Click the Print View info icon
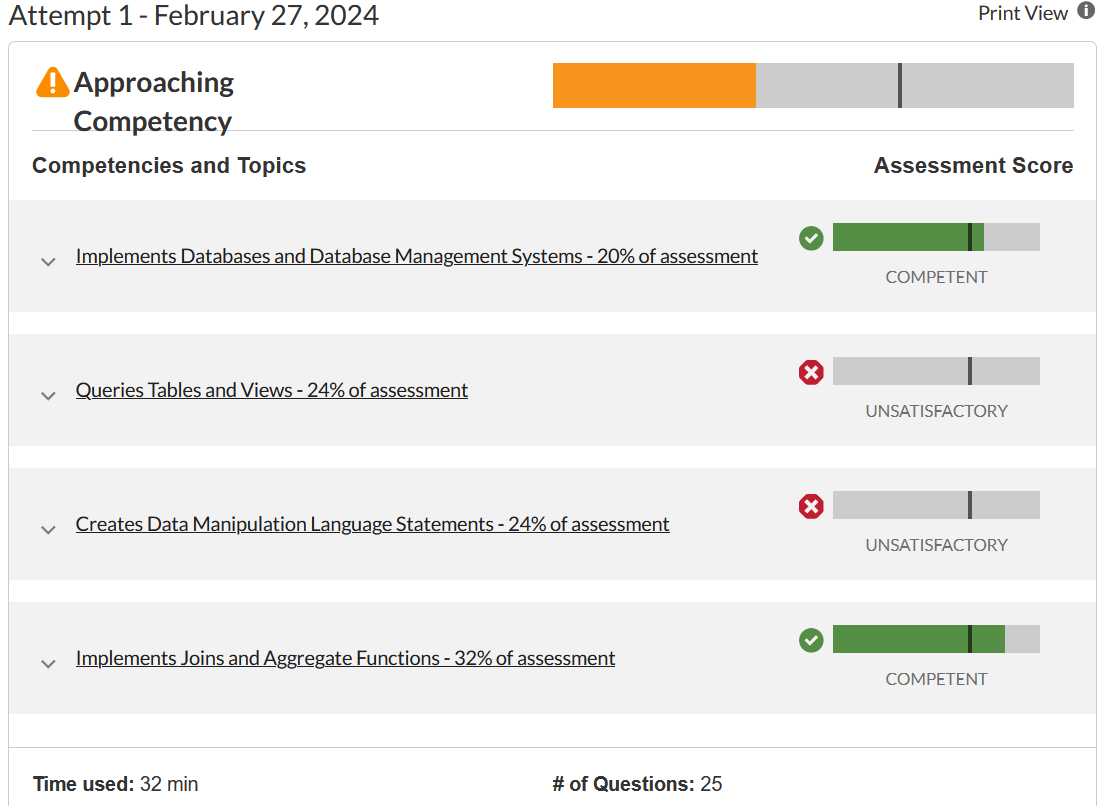The width and height of the screenshot is (1103, 806). [1086, 12]
